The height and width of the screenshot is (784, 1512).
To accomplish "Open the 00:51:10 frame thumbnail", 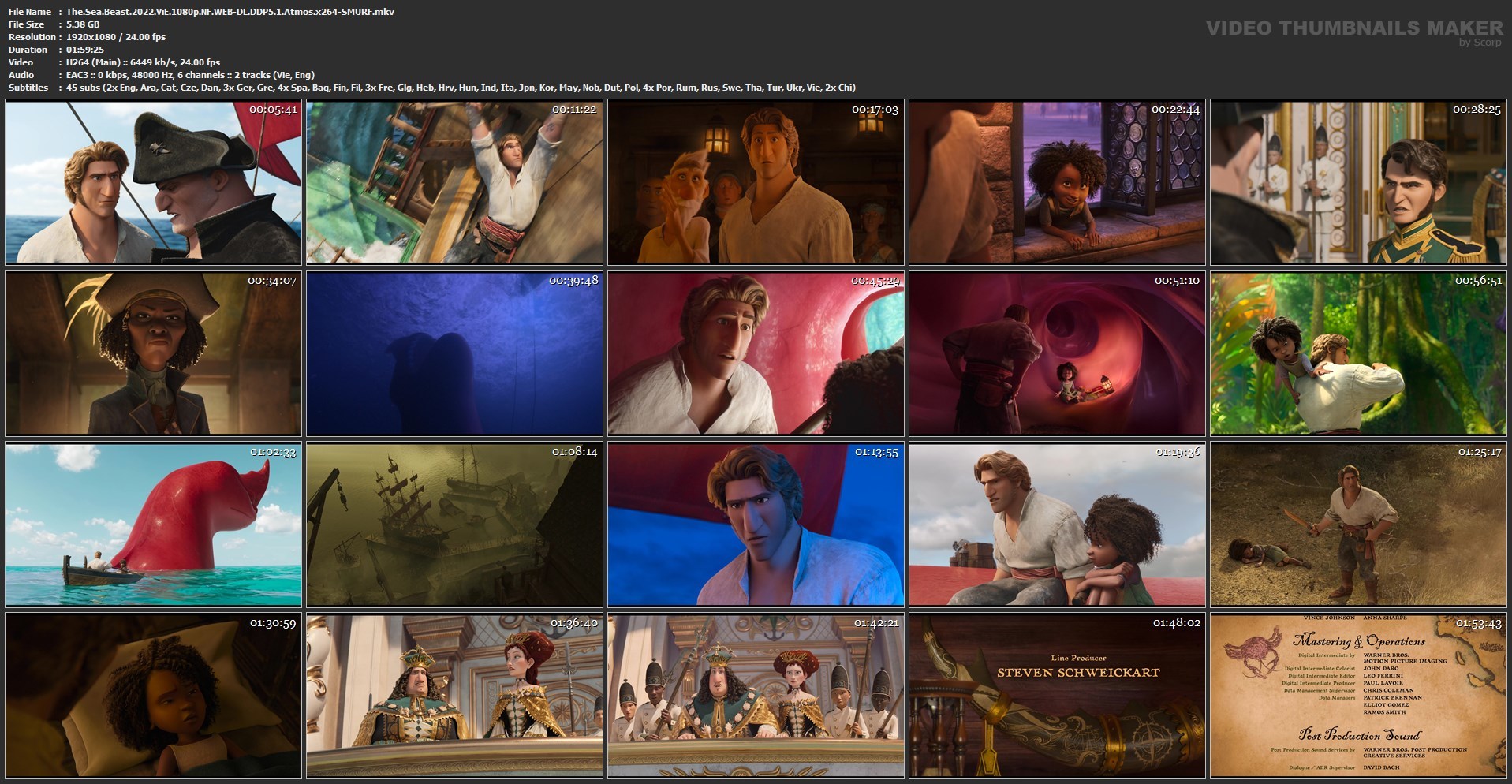I will coord(1057,353).
